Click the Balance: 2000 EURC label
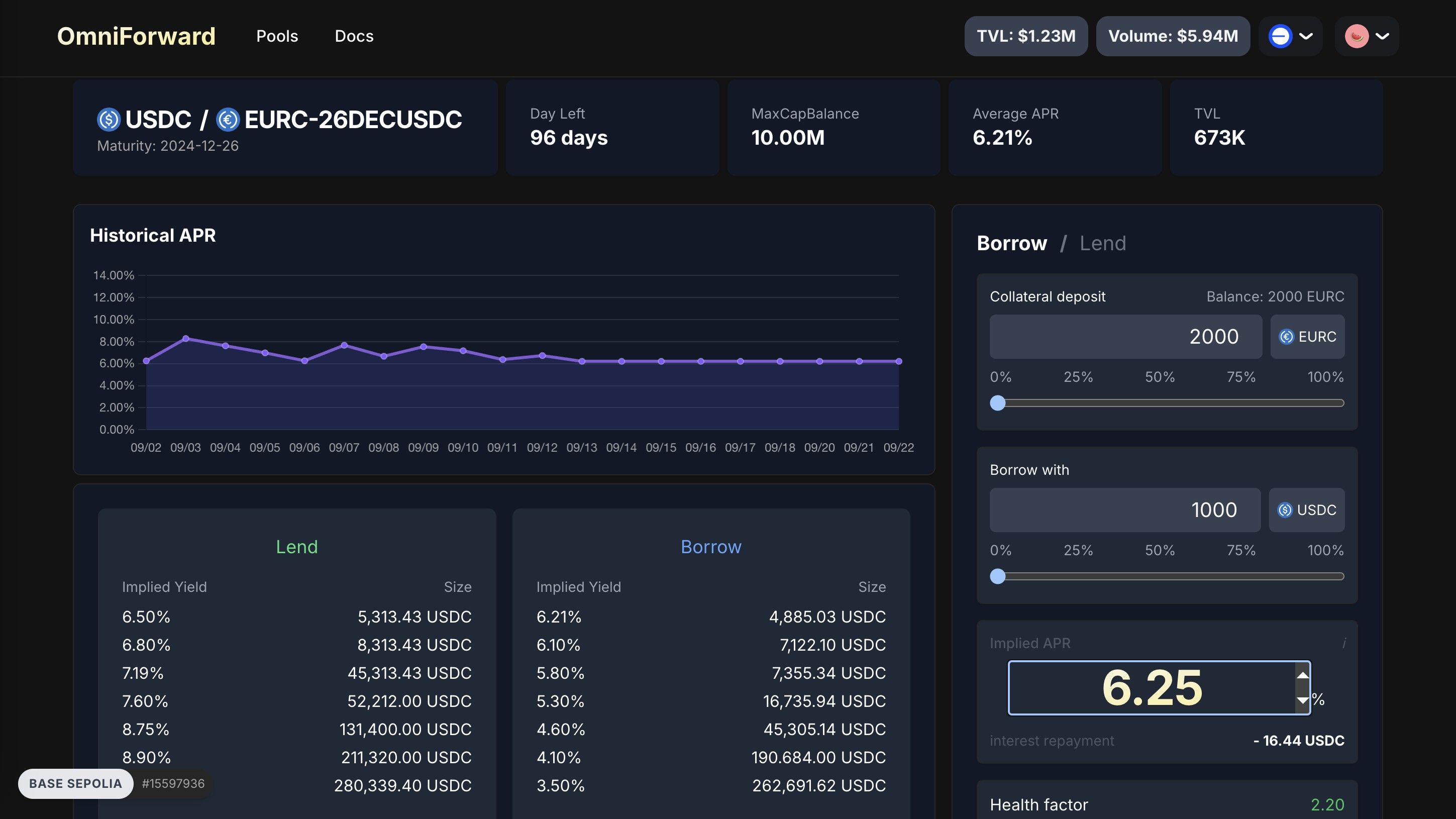Image resolution: width=1456 pixels, height=819 pixels. coord(1275,297)
